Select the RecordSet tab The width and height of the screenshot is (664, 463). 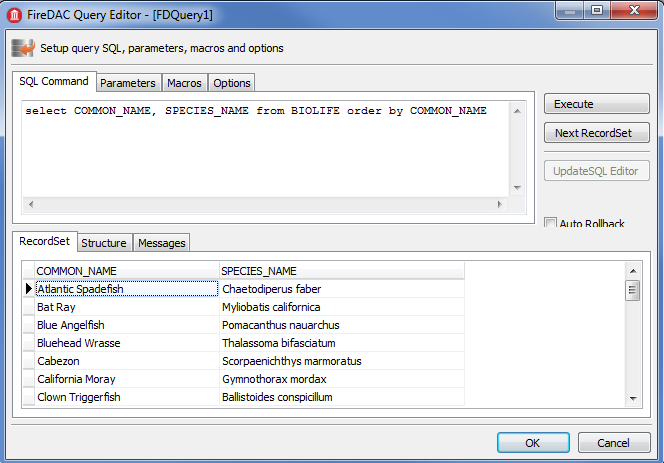tap(44, 241)
